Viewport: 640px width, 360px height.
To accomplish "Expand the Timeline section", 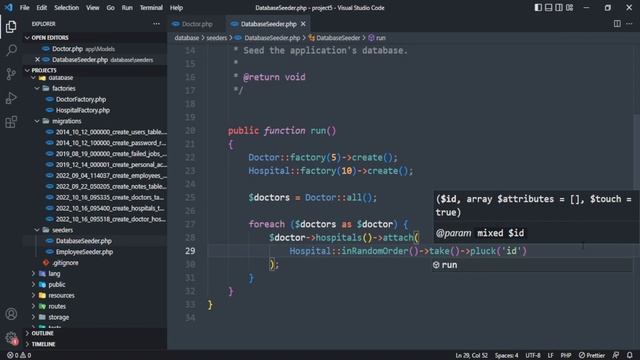I will coord(95,344).
